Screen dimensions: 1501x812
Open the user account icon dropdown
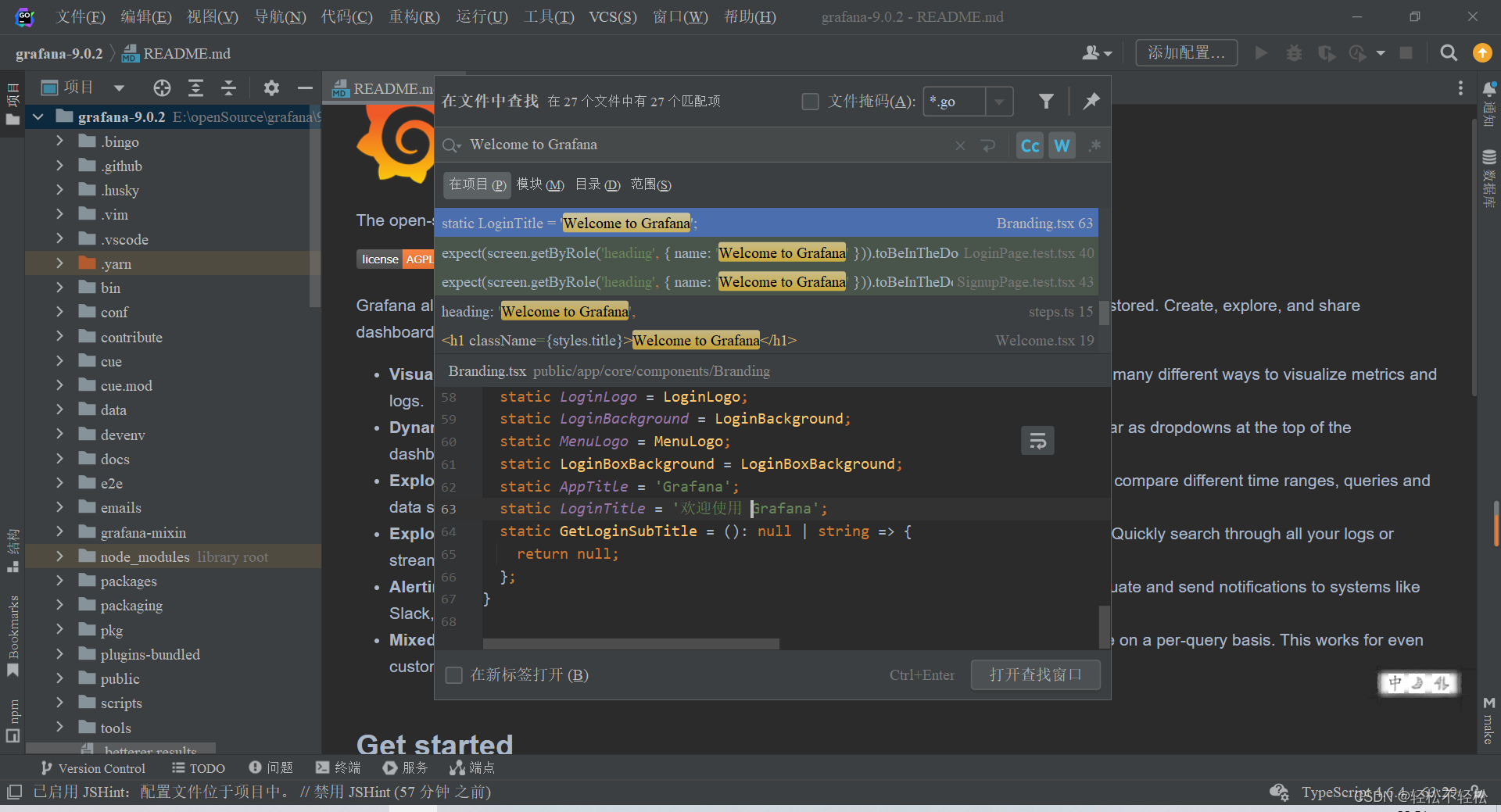[x=1096, y=53]
